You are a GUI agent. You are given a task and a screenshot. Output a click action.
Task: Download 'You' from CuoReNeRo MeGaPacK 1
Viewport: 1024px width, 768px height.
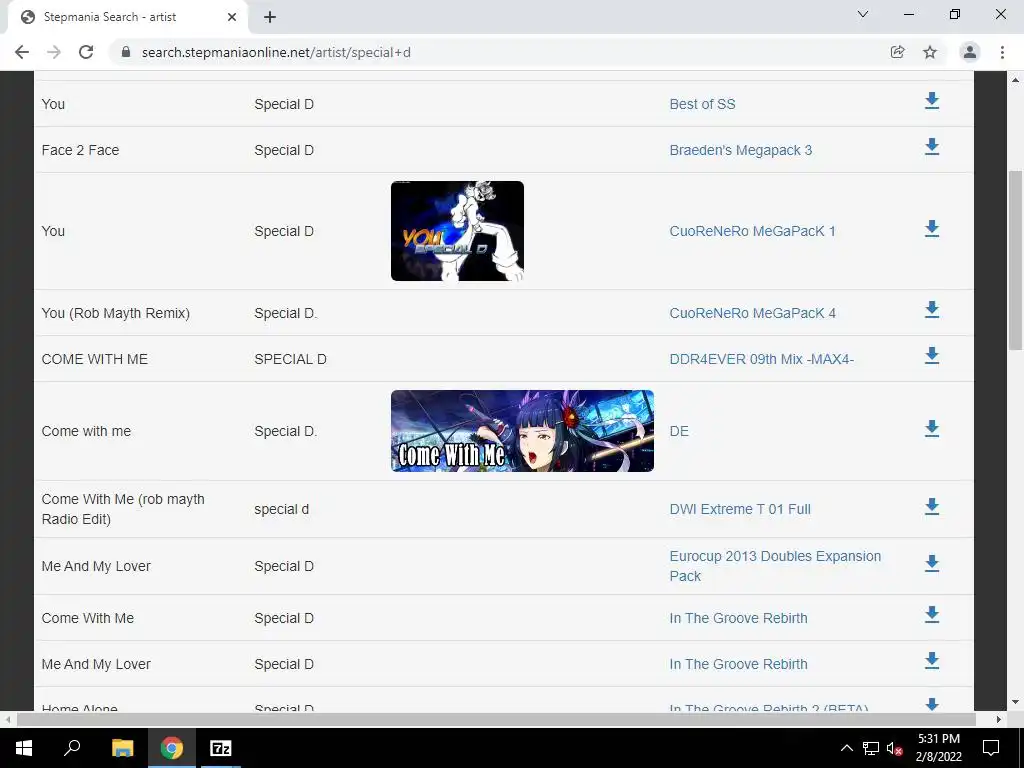pyautogui.click(x=932, y=229)
